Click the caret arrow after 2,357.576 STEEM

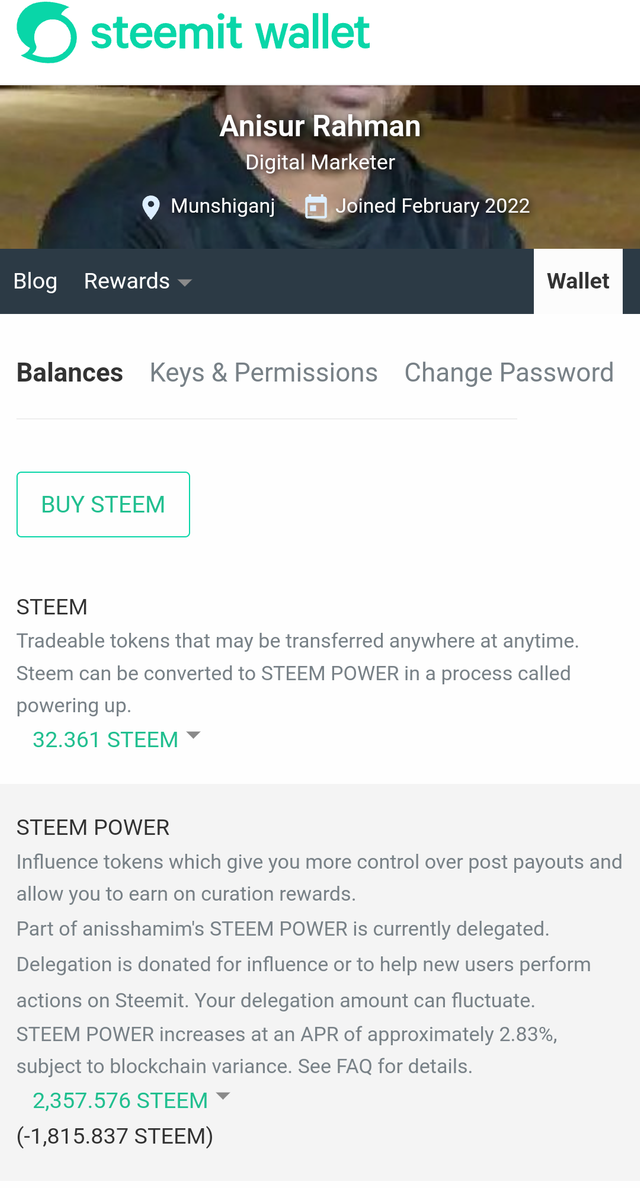pos(223,1097)
